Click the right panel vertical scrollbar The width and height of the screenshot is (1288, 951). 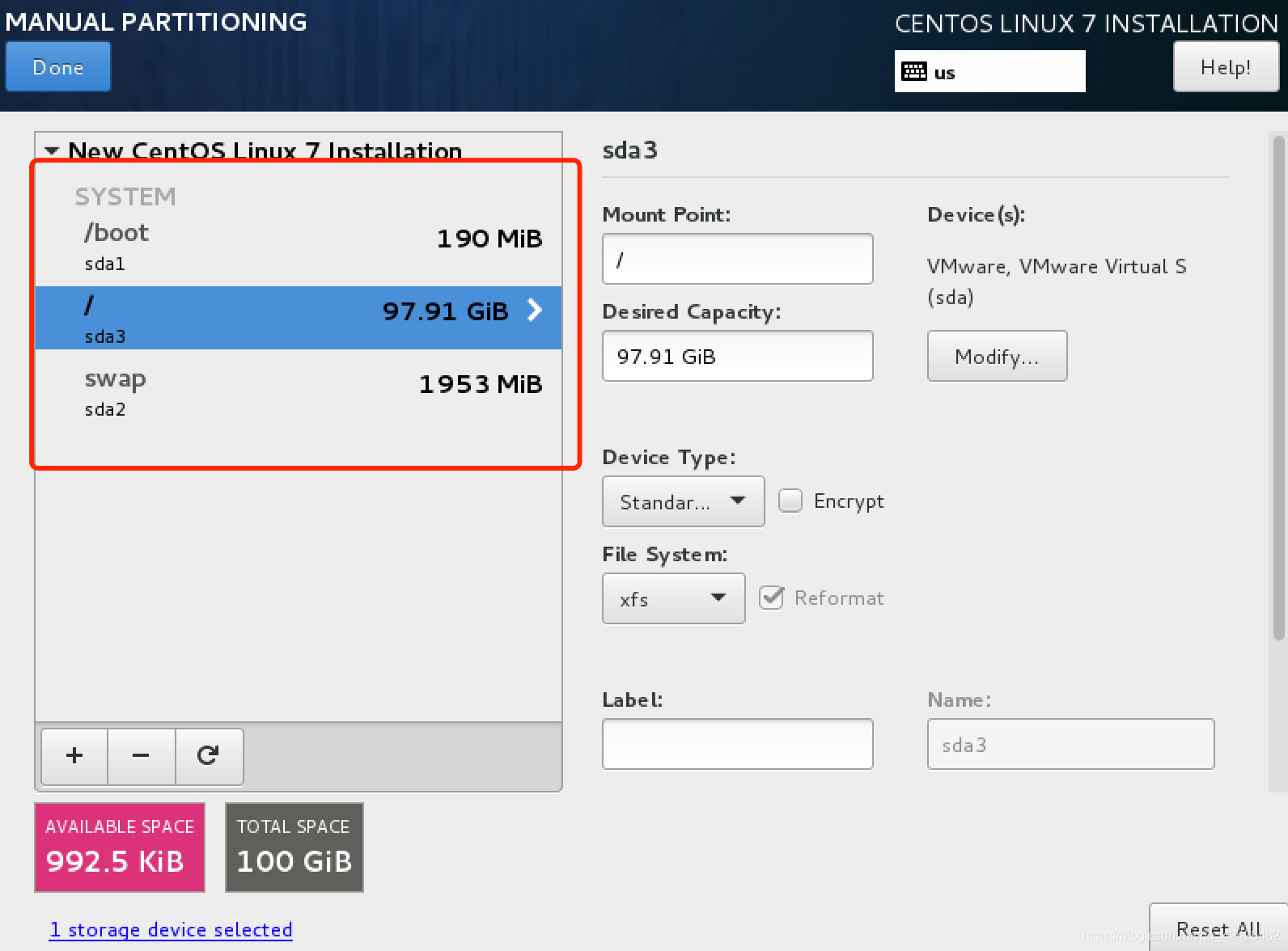point(1278,388)
